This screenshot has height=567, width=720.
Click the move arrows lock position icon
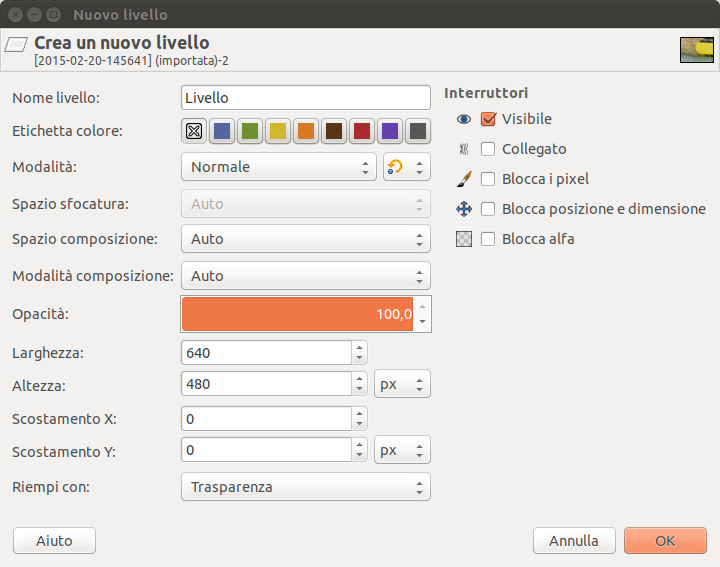click(x=463, y=209)
